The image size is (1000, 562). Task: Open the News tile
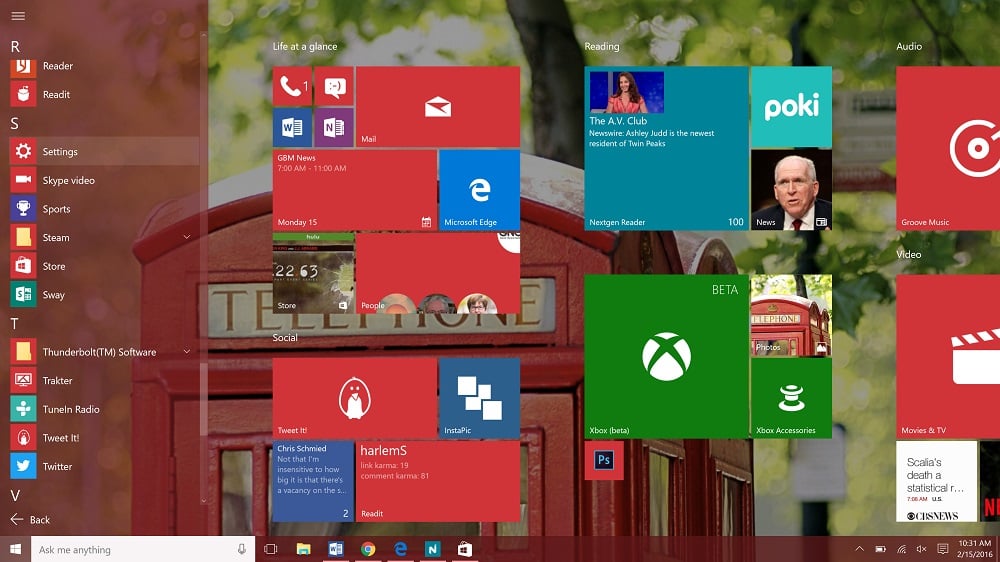coord(791,190)
